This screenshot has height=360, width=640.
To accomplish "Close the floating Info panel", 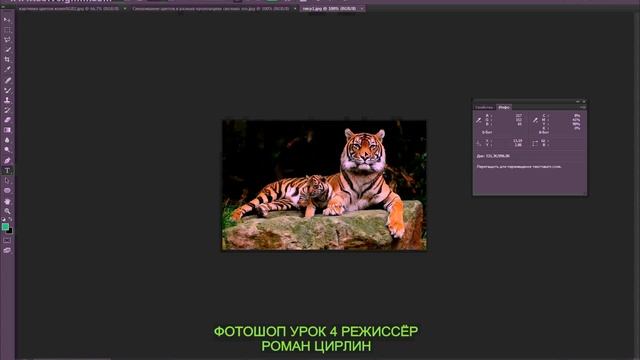I will point(584,101).
